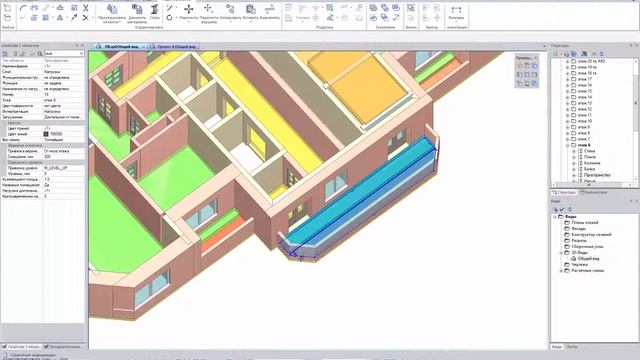
Task: Click first icon in Геометрия bottom row
Action: point(373,18)
